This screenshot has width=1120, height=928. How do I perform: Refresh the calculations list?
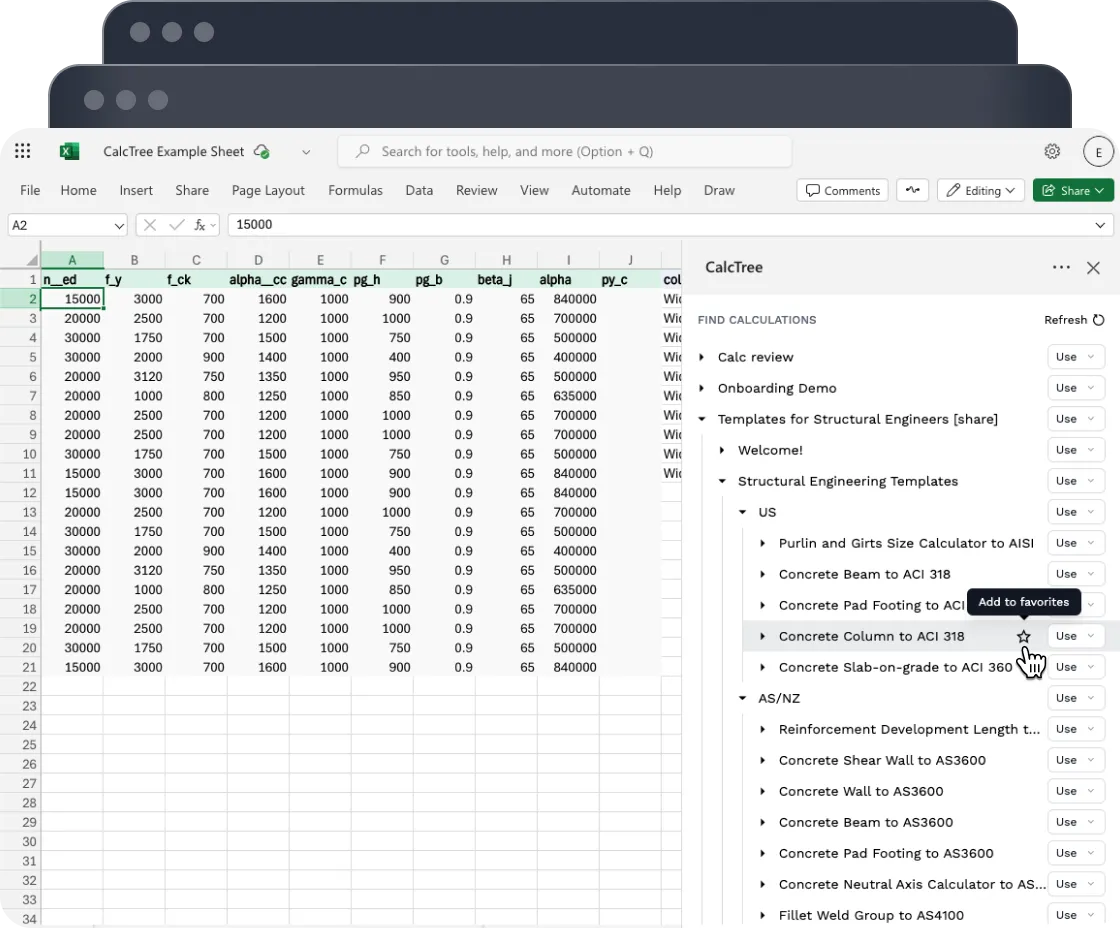(1074, 320)
